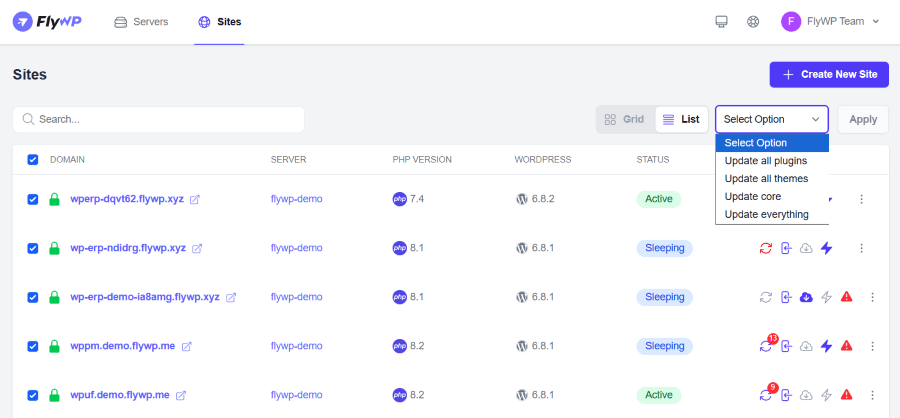Go to the Sites tab

[219, 22]
